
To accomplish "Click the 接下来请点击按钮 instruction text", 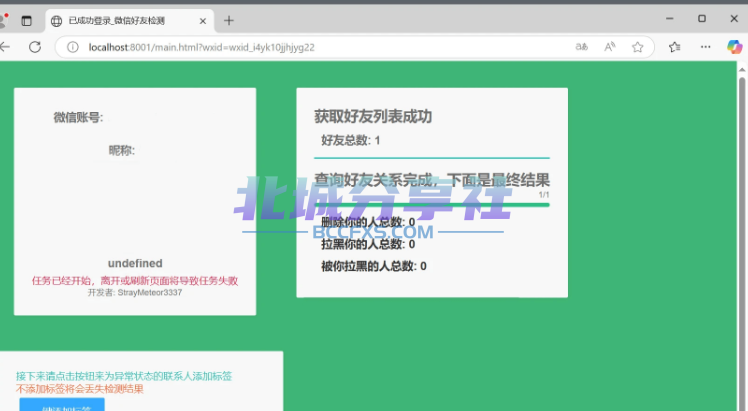I will tap(124, 376).
